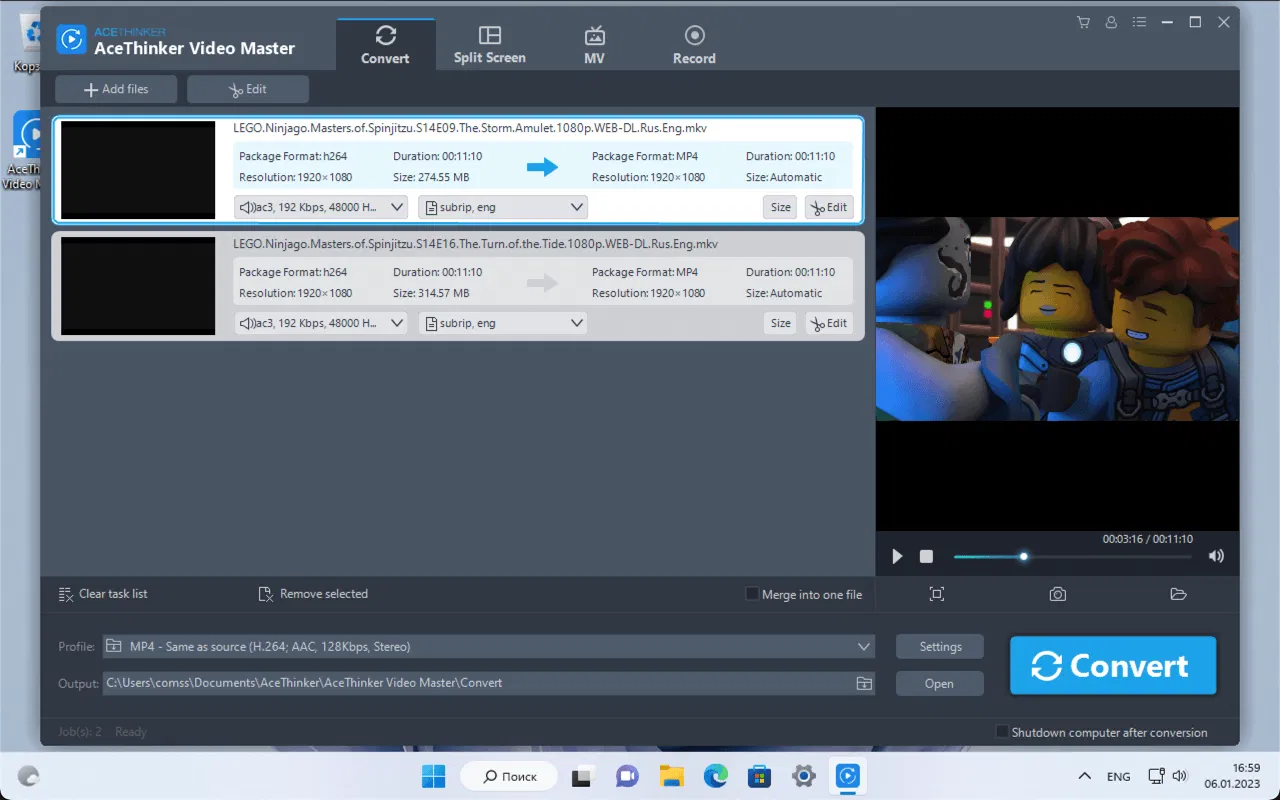Click the Size: 314.57 MB value
The height and width of the screenshot is (800, 1280).
(x=431, y=293)
